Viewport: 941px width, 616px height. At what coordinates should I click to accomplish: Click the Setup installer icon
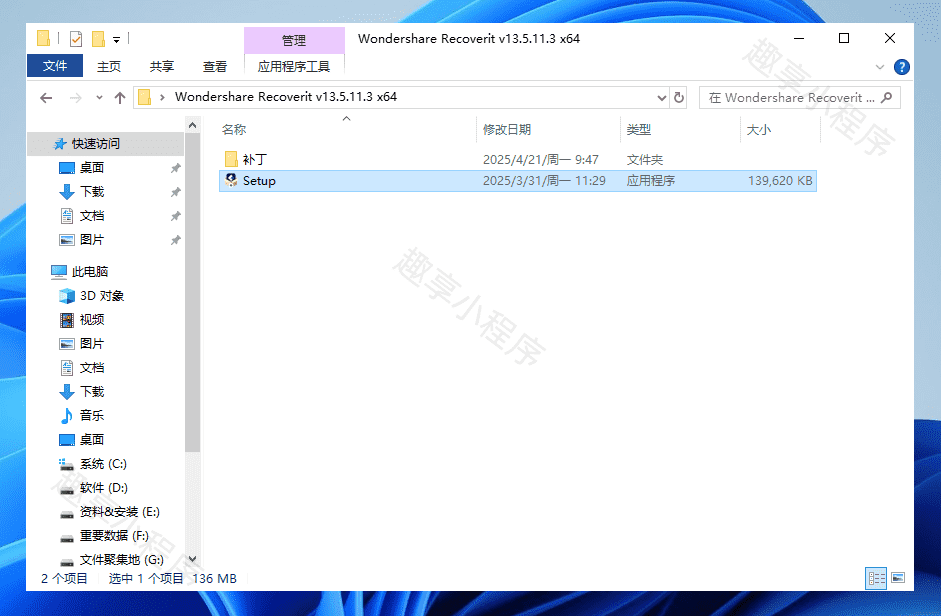231,180
